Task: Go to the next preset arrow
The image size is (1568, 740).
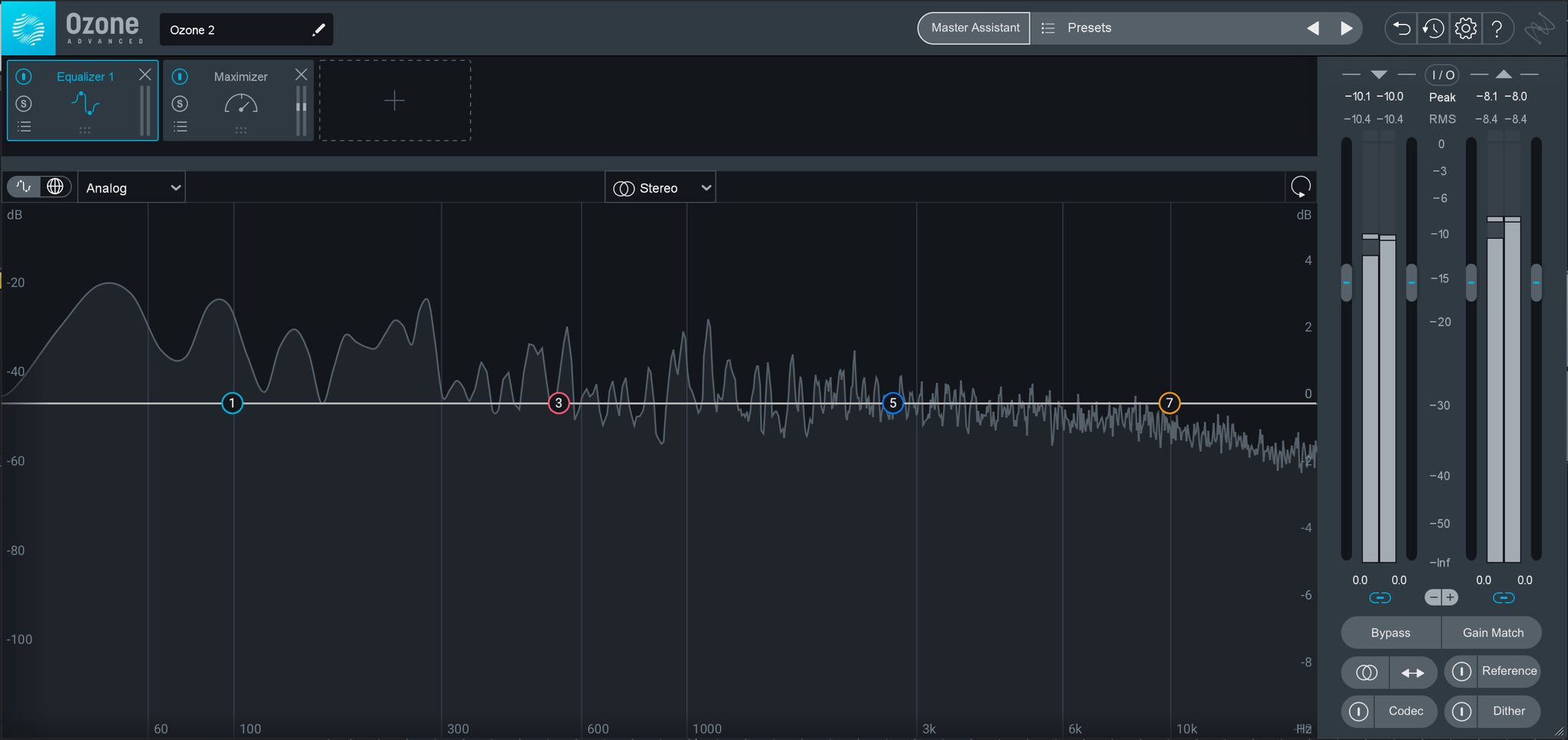Action: (x=1346, y=28)
